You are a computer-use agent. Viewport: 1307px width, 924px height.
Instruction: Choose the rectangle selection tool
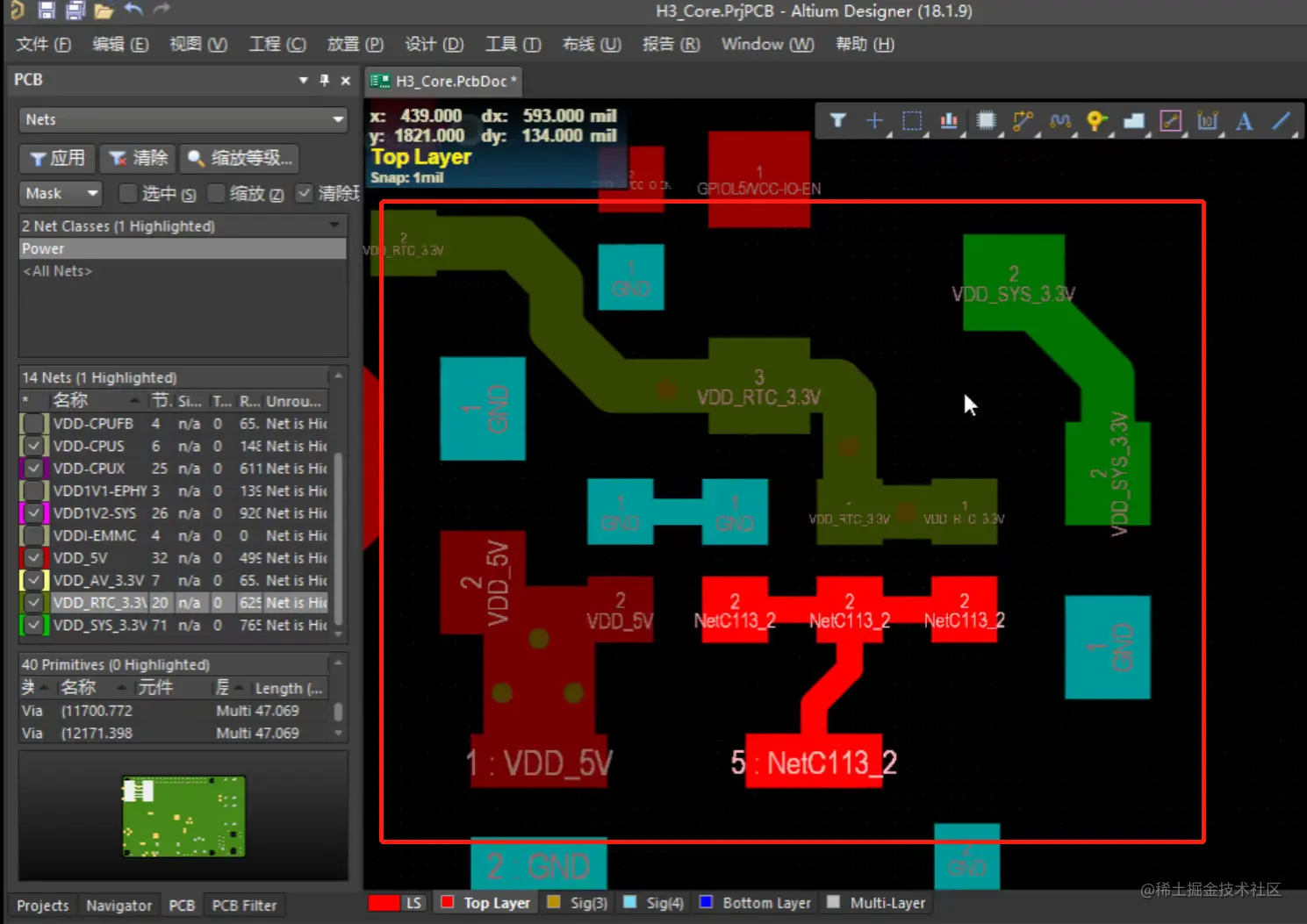coord(912,121)
